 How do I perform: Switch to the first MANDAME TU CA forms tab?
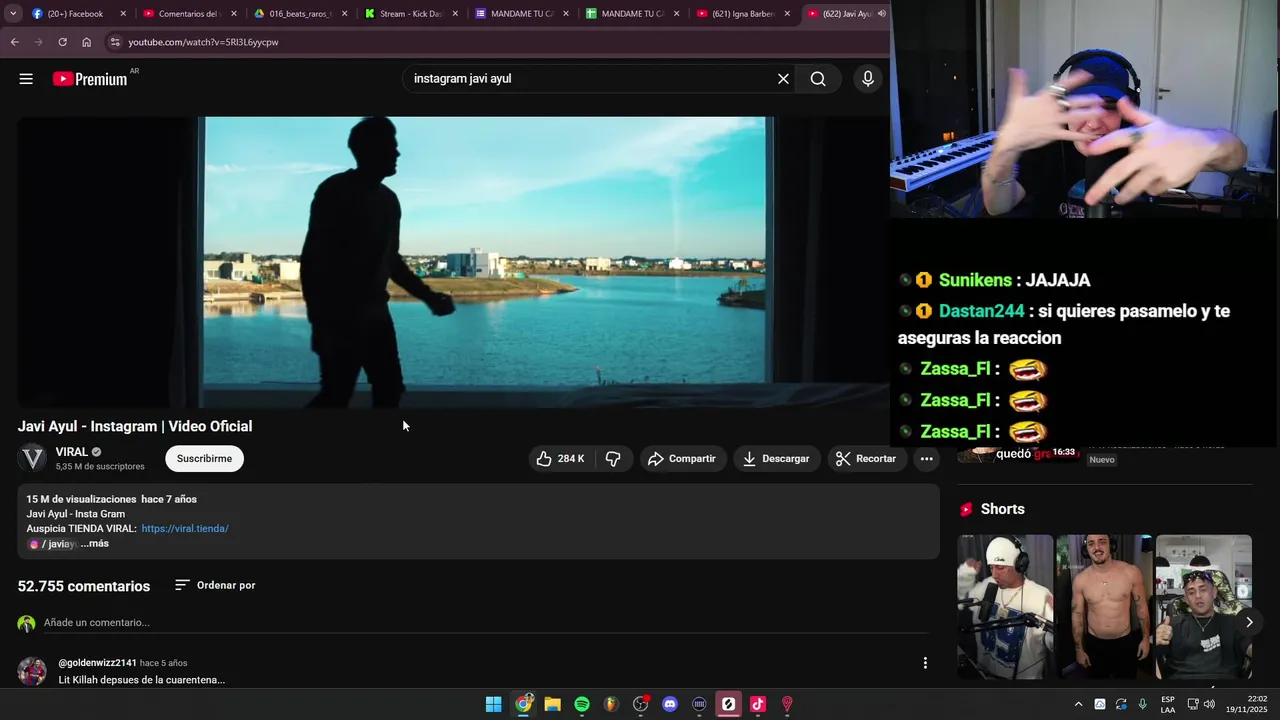(x=521, y=14)
